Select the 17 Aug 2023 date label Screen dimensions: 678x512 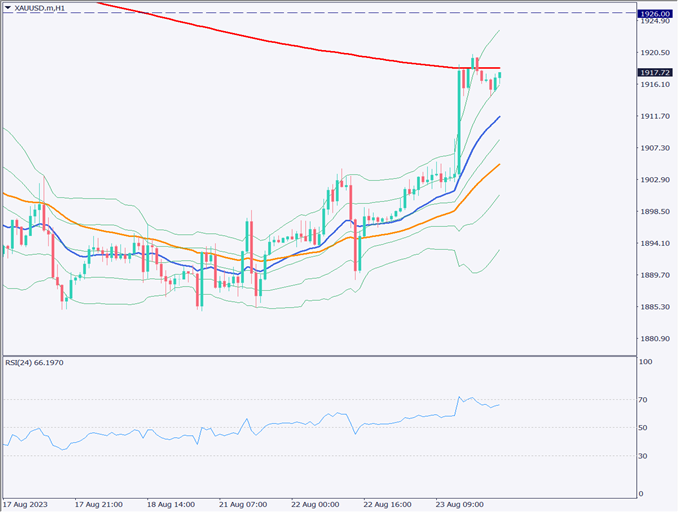pyautogui.click(x=27, y=504)
